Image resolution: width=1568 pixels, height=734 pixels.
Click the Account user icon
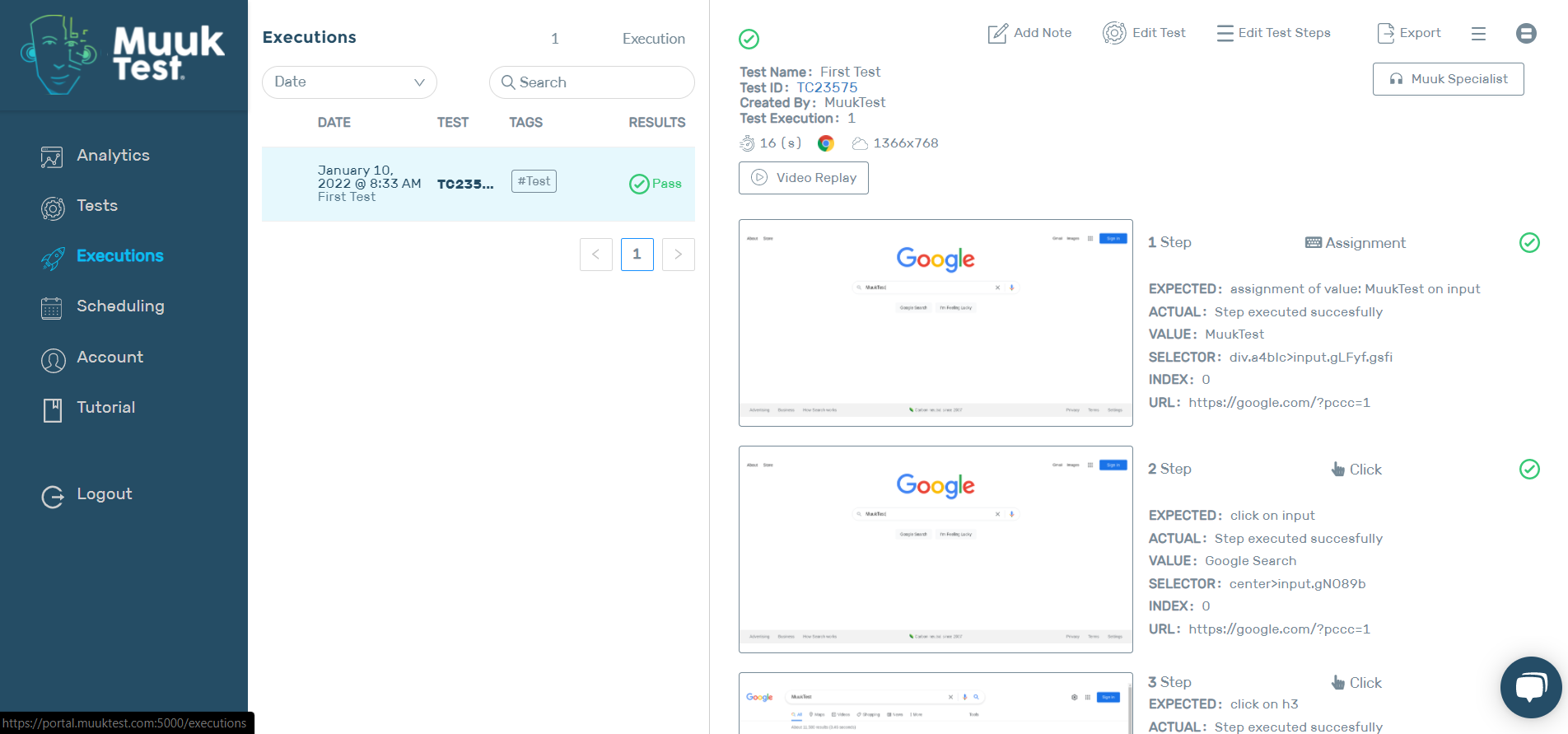click(53, 360)
